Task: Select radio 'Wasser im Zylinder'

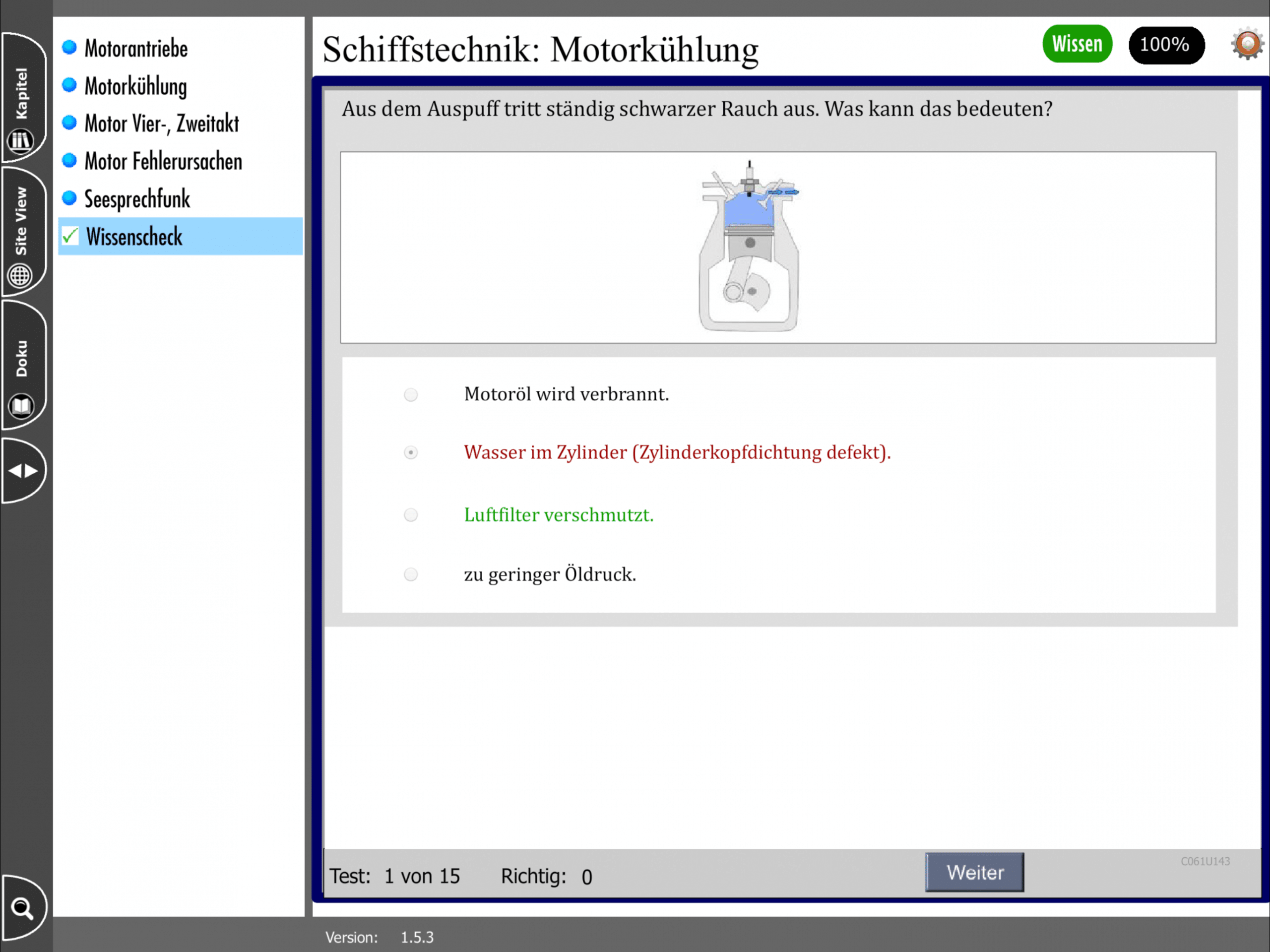Action: 410,452
